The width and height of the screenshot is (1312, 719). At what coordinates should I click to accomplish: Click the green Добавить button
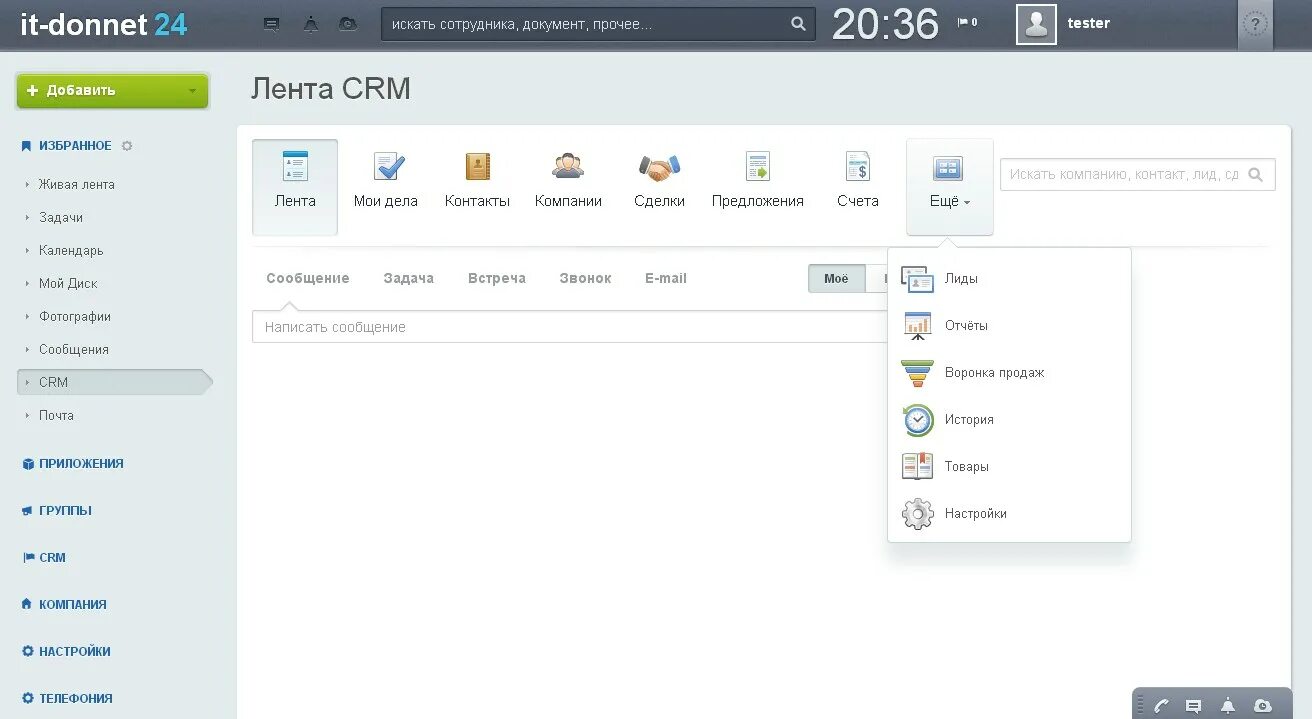coord(112,90)
